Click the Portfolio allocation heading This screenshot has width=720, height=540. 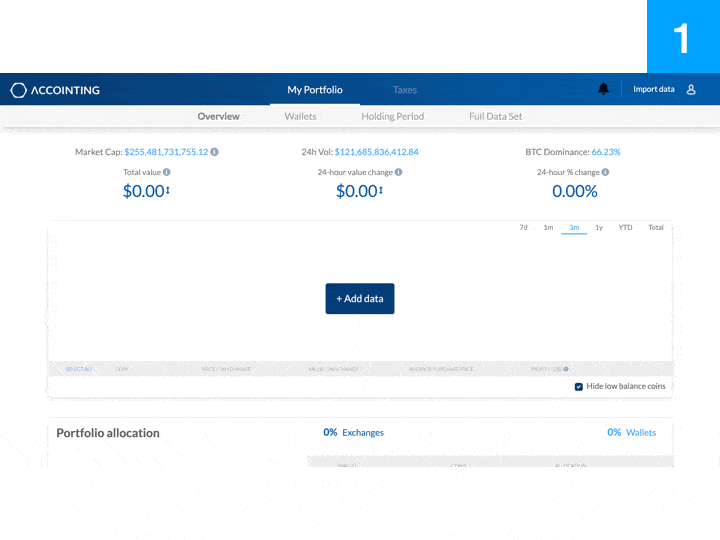pyautogui.click(x=108, y=433)
